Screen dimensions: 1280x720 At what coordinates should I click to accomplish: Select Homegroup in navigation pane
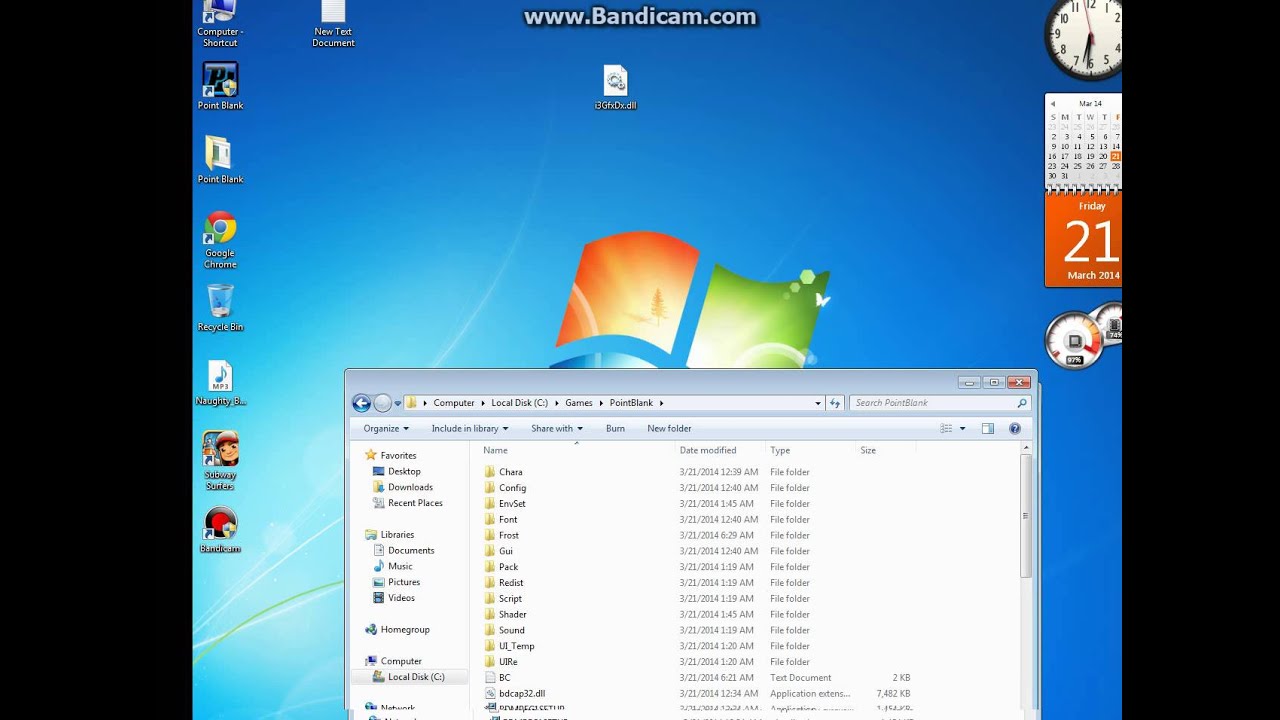click(405, 629)
